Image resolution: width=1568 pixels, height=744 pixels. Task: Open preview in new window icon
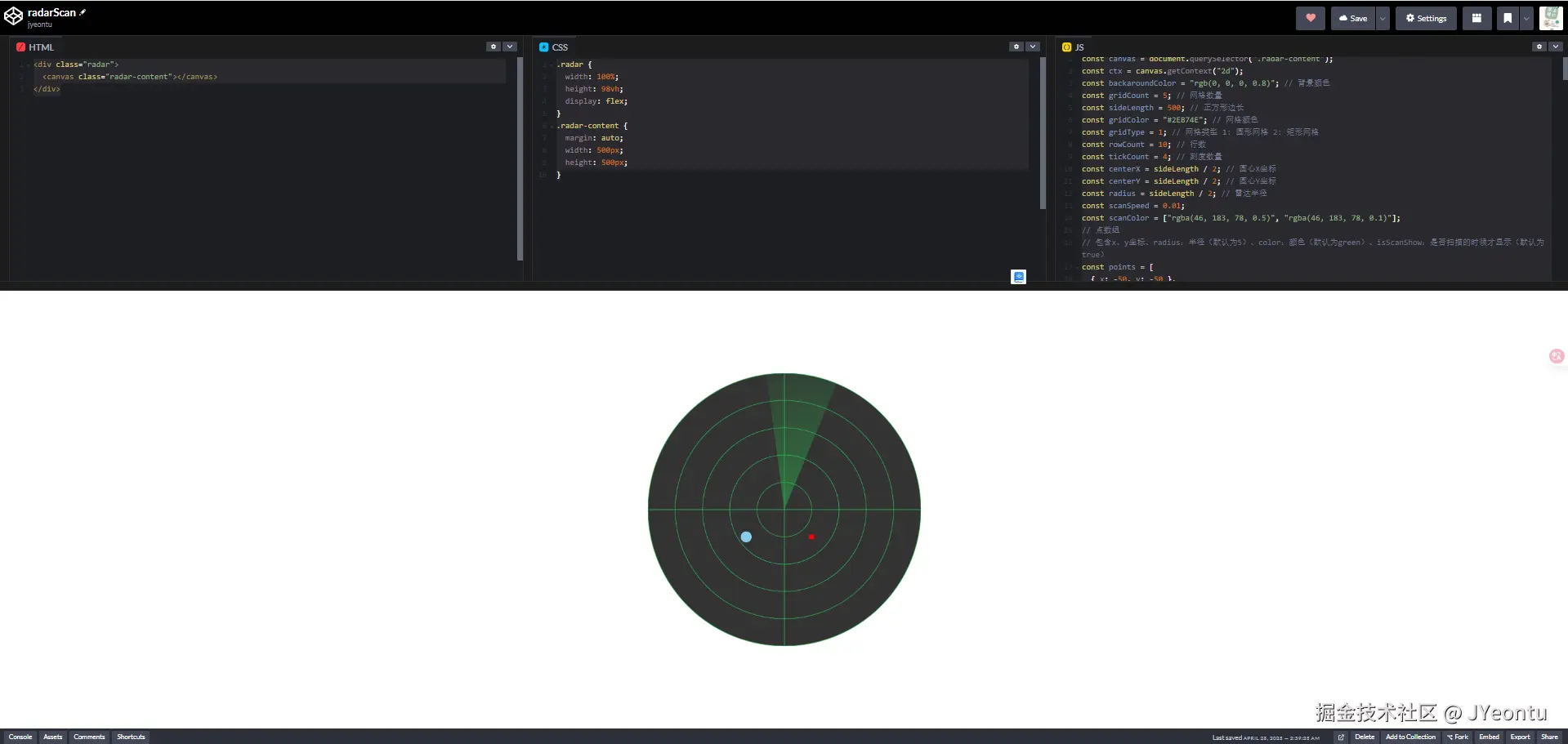point(1341,737)
